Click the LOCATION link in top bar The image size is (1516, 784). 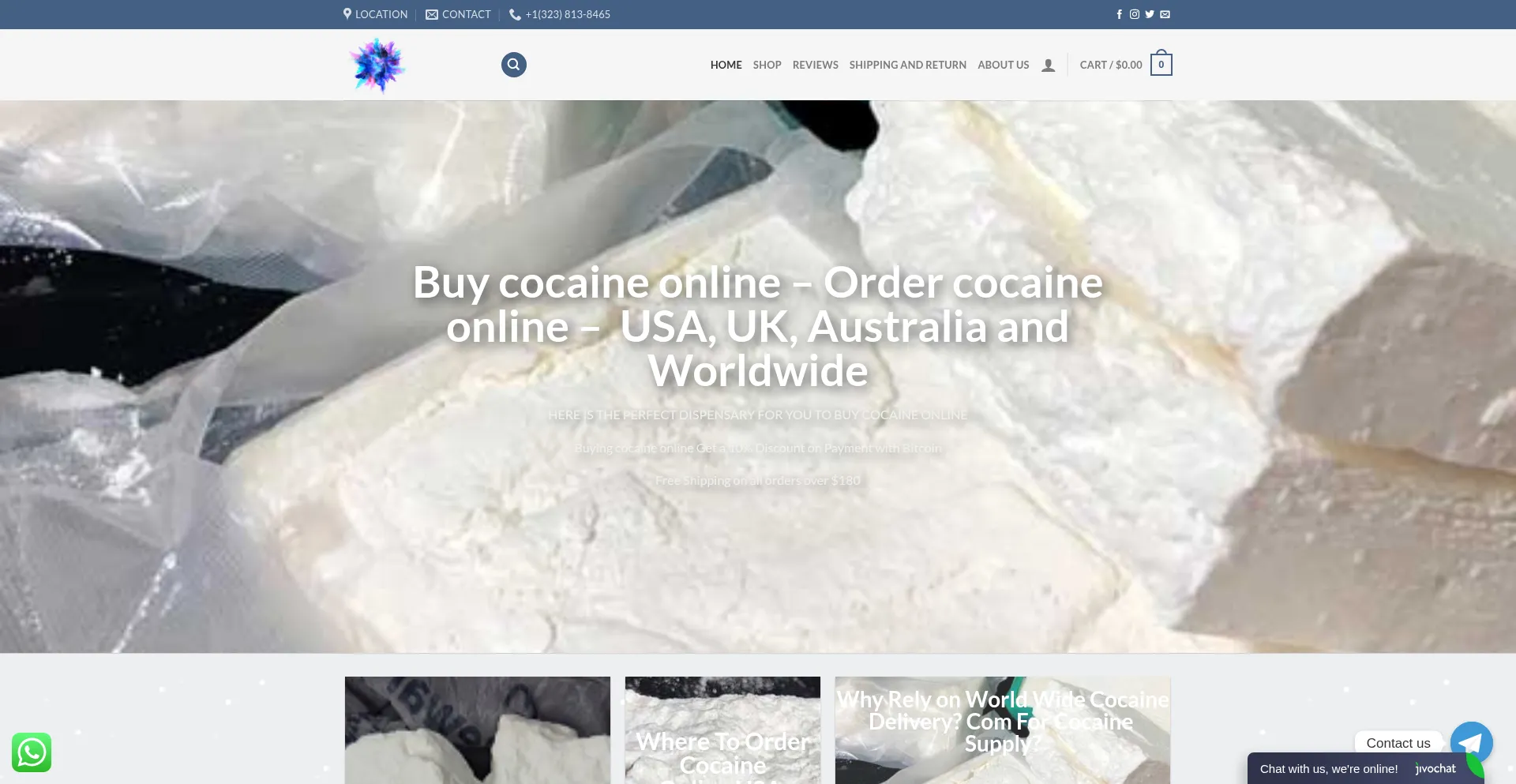click(376, 14)
